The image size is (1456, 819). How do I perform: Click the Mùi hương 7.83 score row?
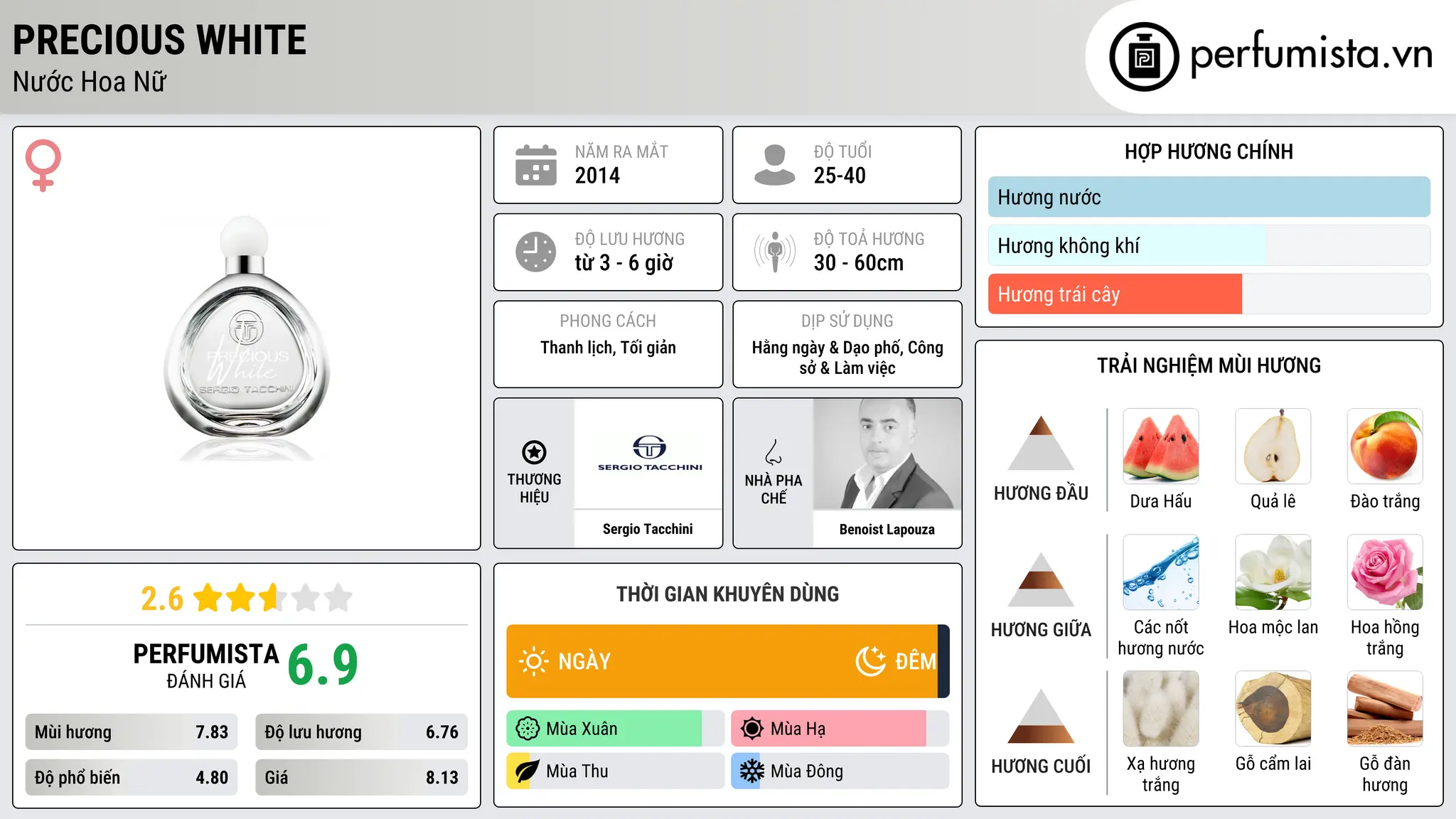(x=132, y=732)
